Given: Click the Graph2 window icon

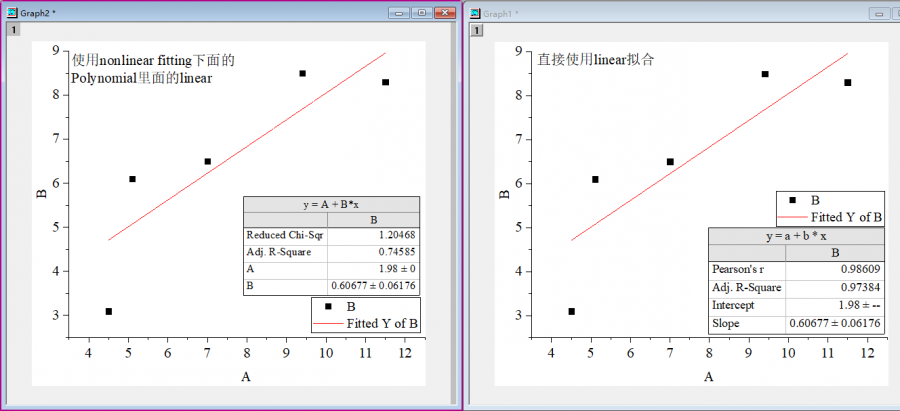Looking at the screenshot, I should (x=12, y=13).
